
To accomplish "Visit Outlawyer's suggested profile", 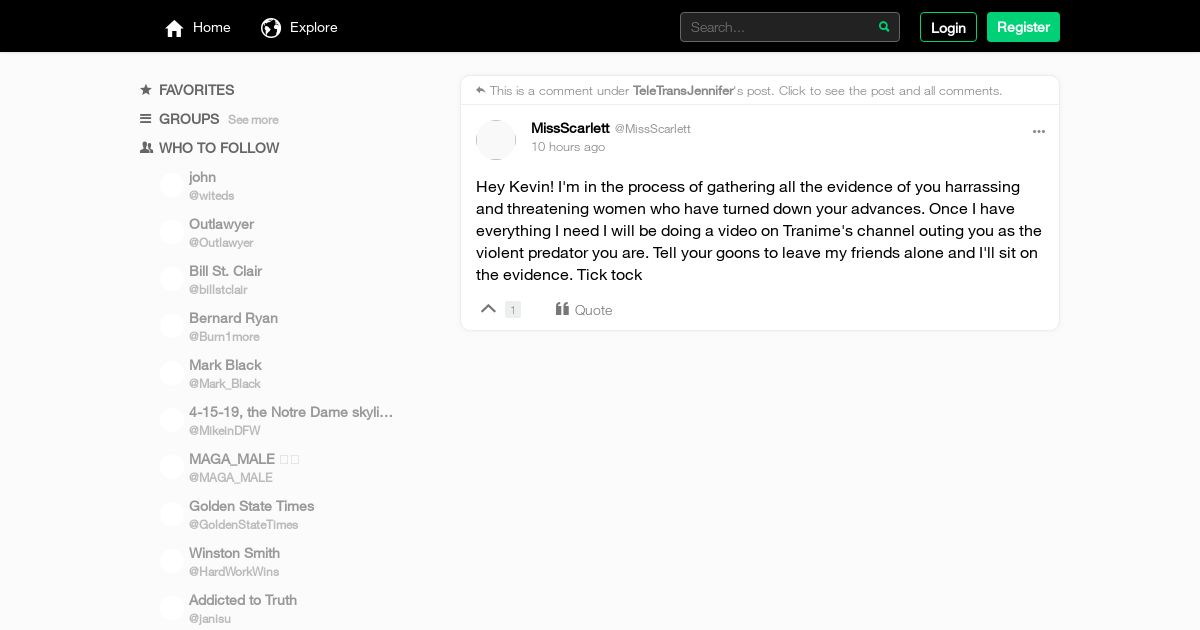I will tap(221, 224).
